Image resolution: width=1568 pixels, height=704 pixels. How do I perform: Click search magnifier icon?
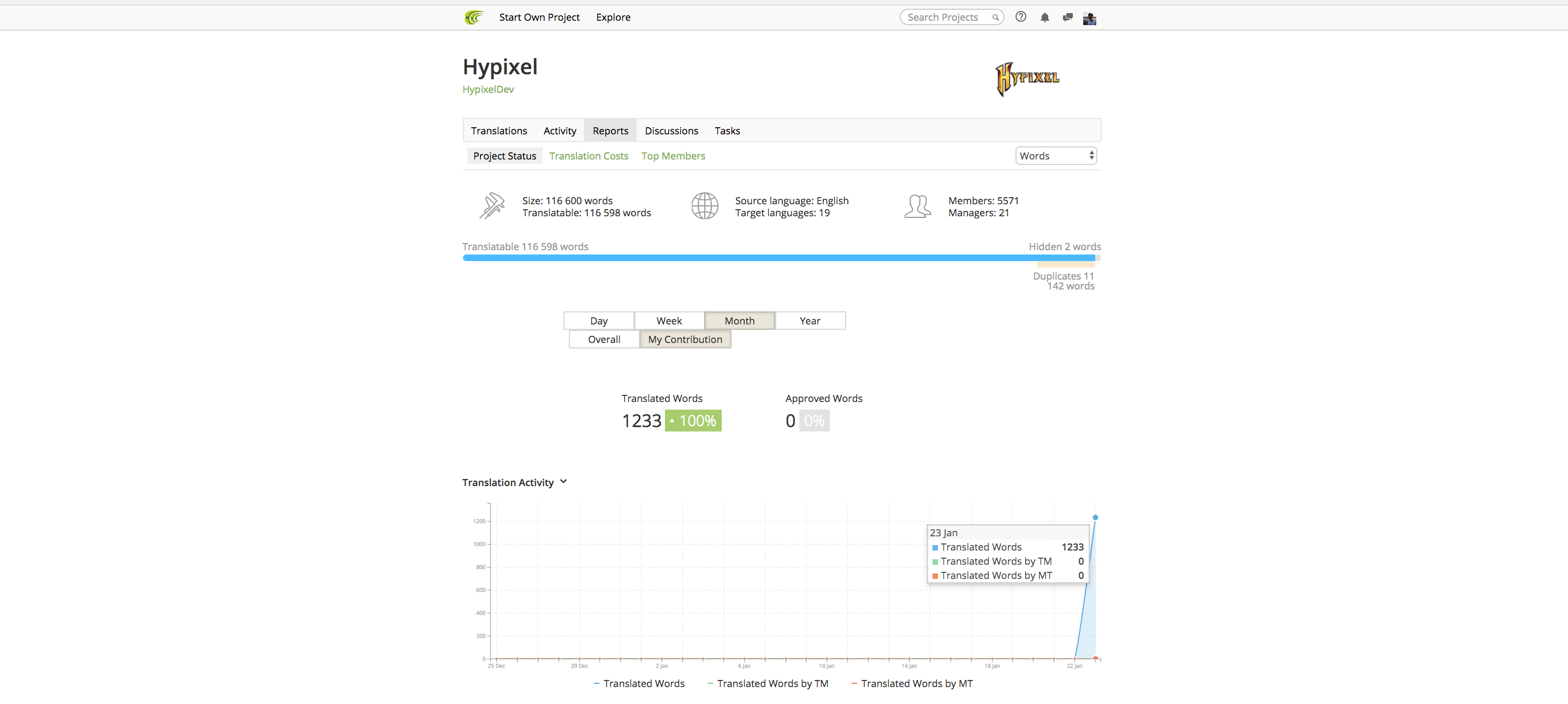click(x=995, y=17)
